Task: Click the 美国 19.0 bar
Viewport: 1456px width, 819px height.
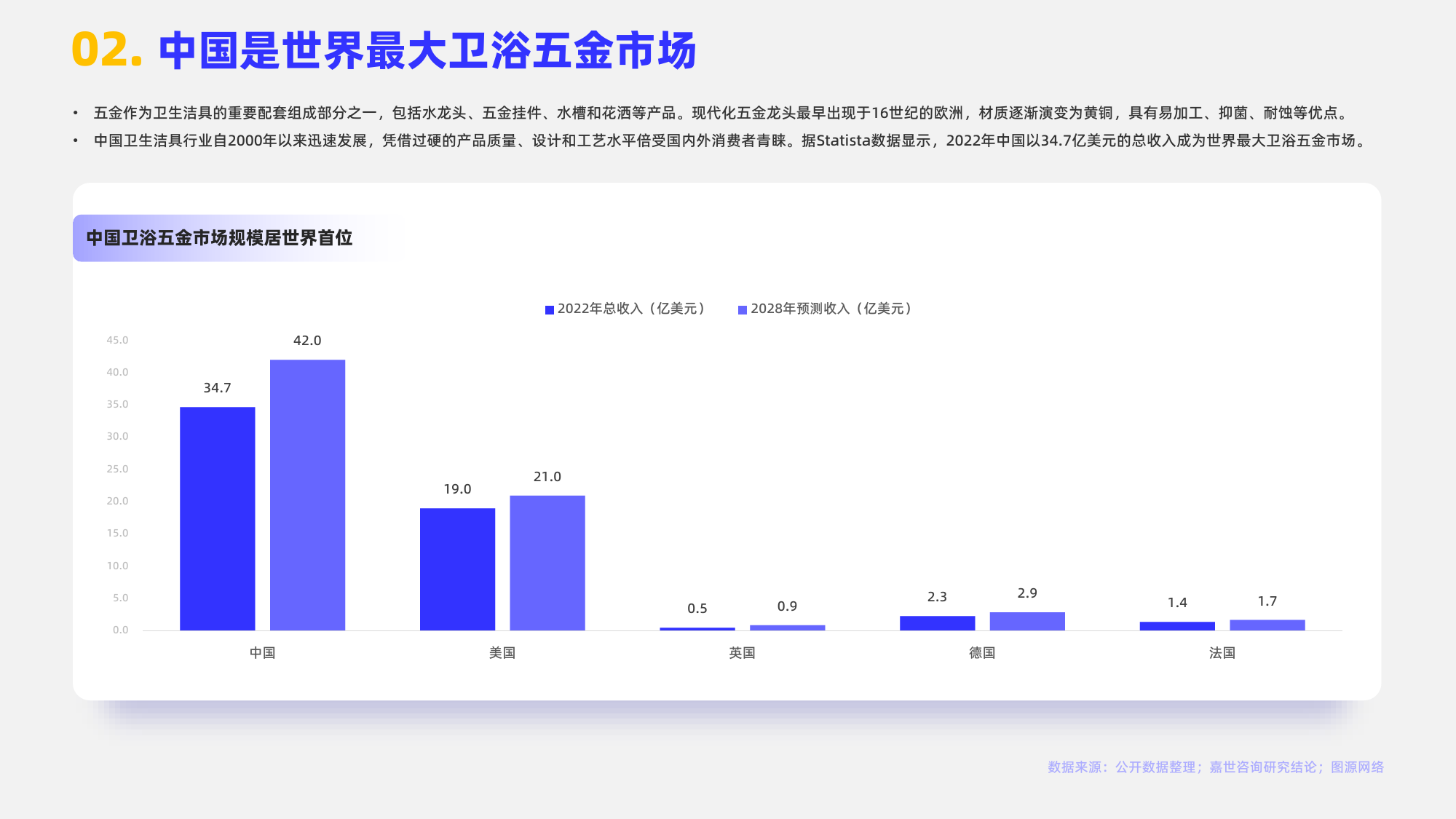Action: (x=457, y=569)
